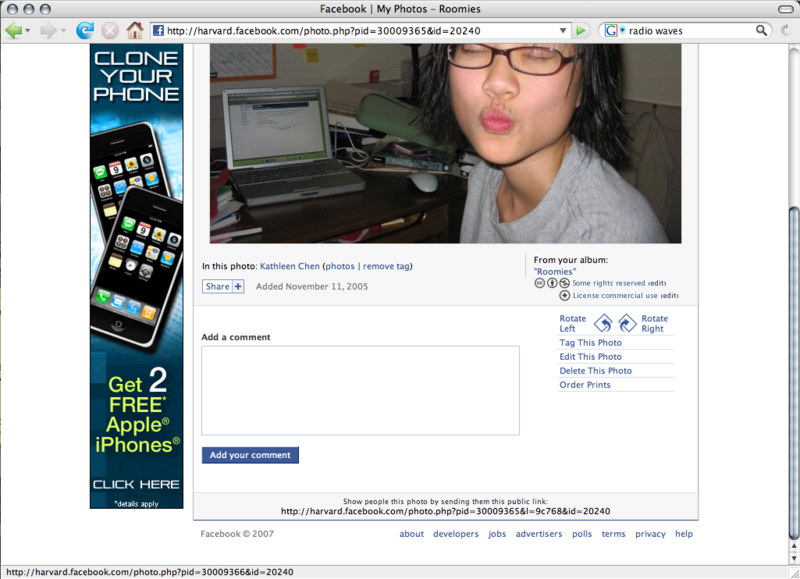
Task: Select Delete This Photo option
Action: tap(595, 371)
